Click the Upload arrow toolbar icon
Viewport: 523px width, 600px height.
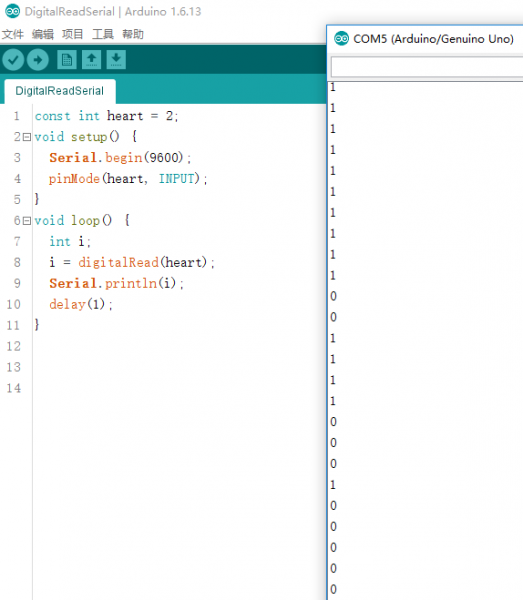pos(37,60)
